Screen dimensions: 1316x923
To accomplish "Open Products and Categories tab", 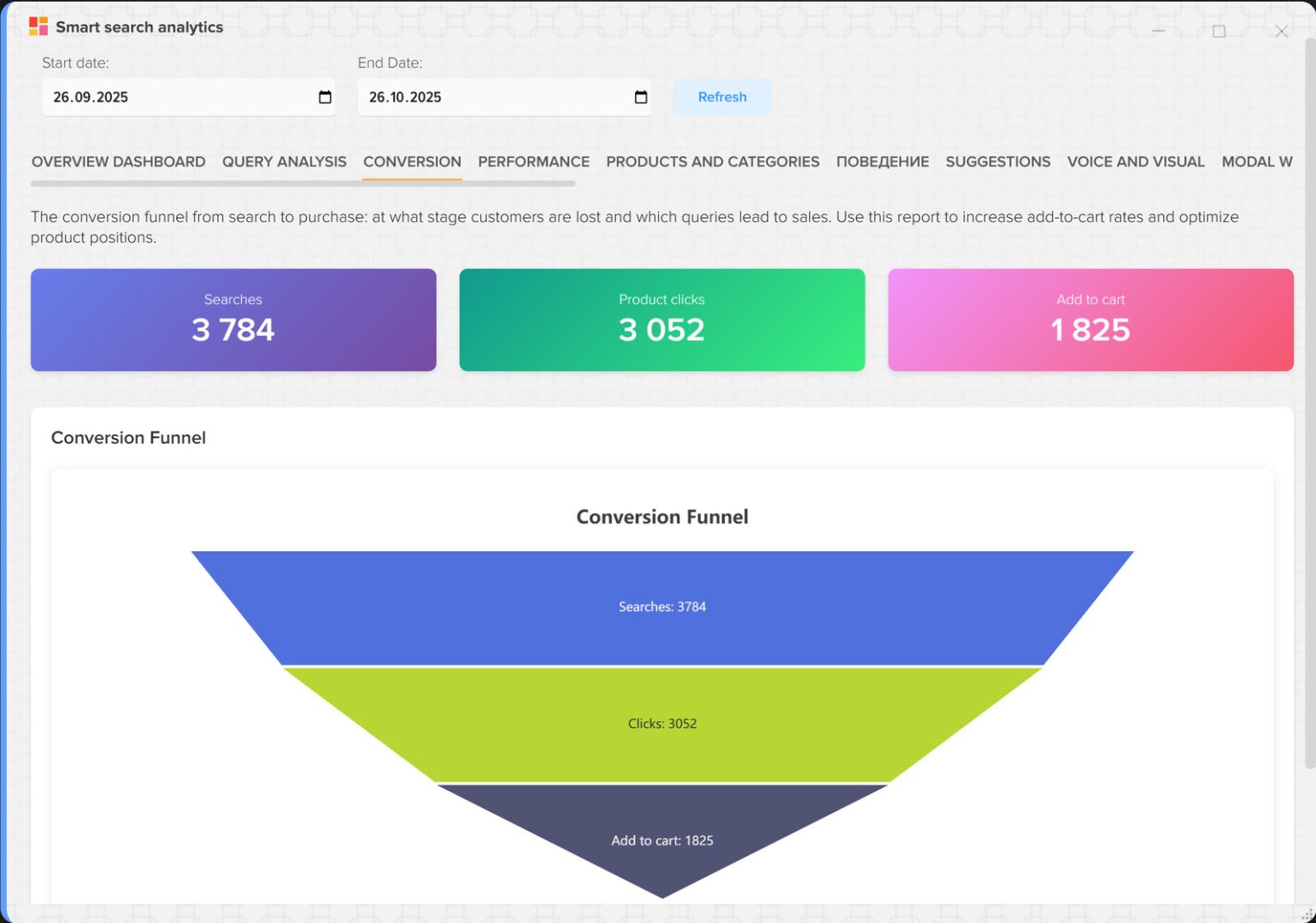I will click(713, 162).
